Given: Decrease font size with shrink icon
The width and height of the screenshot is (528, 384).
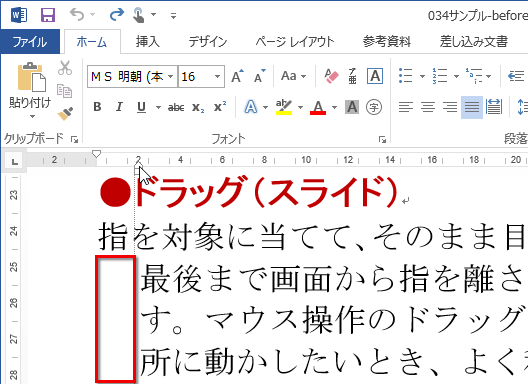Looking at the screenshot, I should [x=260, y=76].
